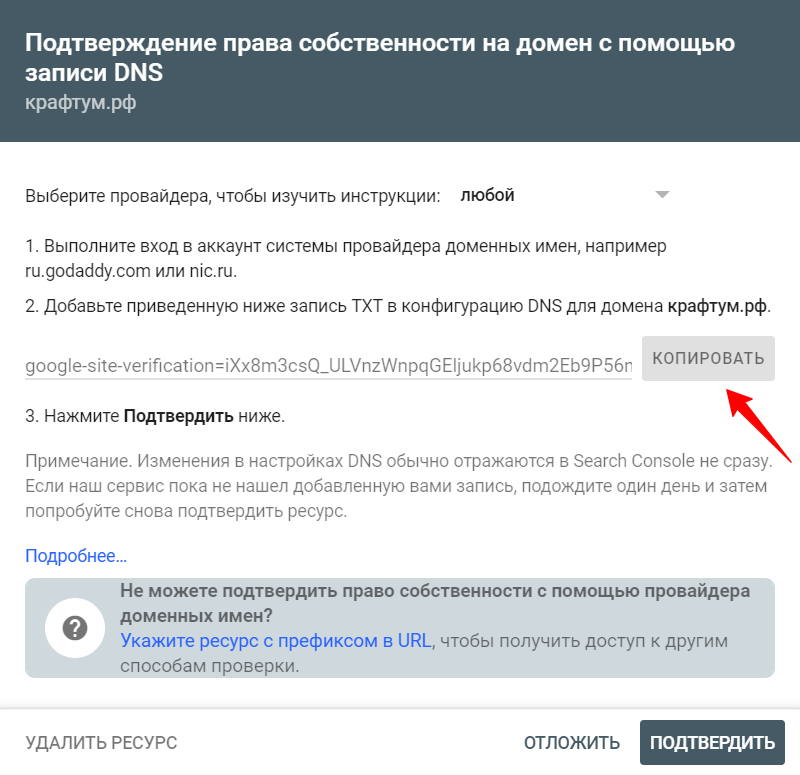This screenshot has width=800, height=775.
Task: Open the 'Подробнее…' link
Action: pos(76,556)
